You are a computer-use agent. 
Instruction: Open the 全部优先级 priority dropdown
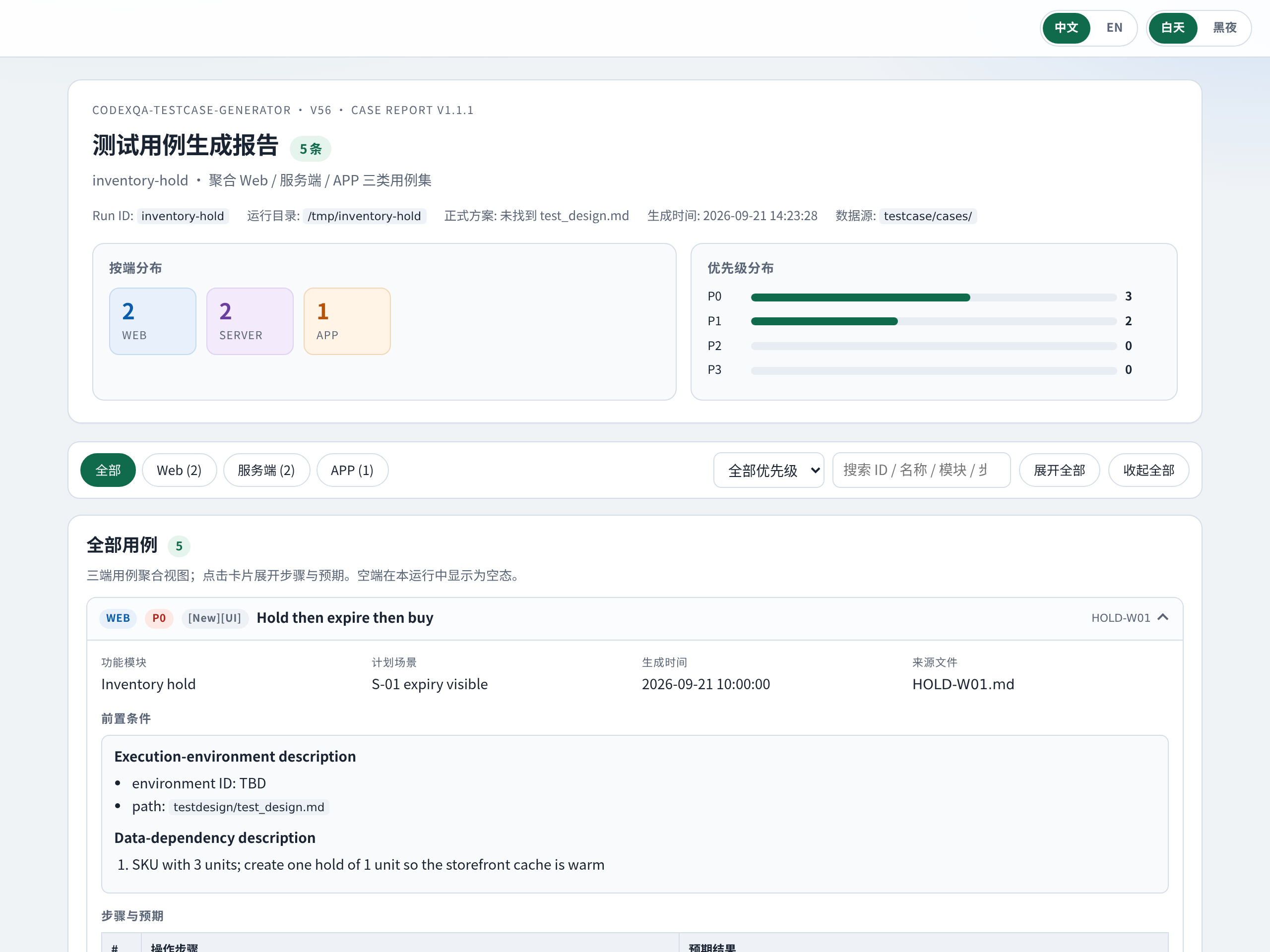[x=768, y=470]
